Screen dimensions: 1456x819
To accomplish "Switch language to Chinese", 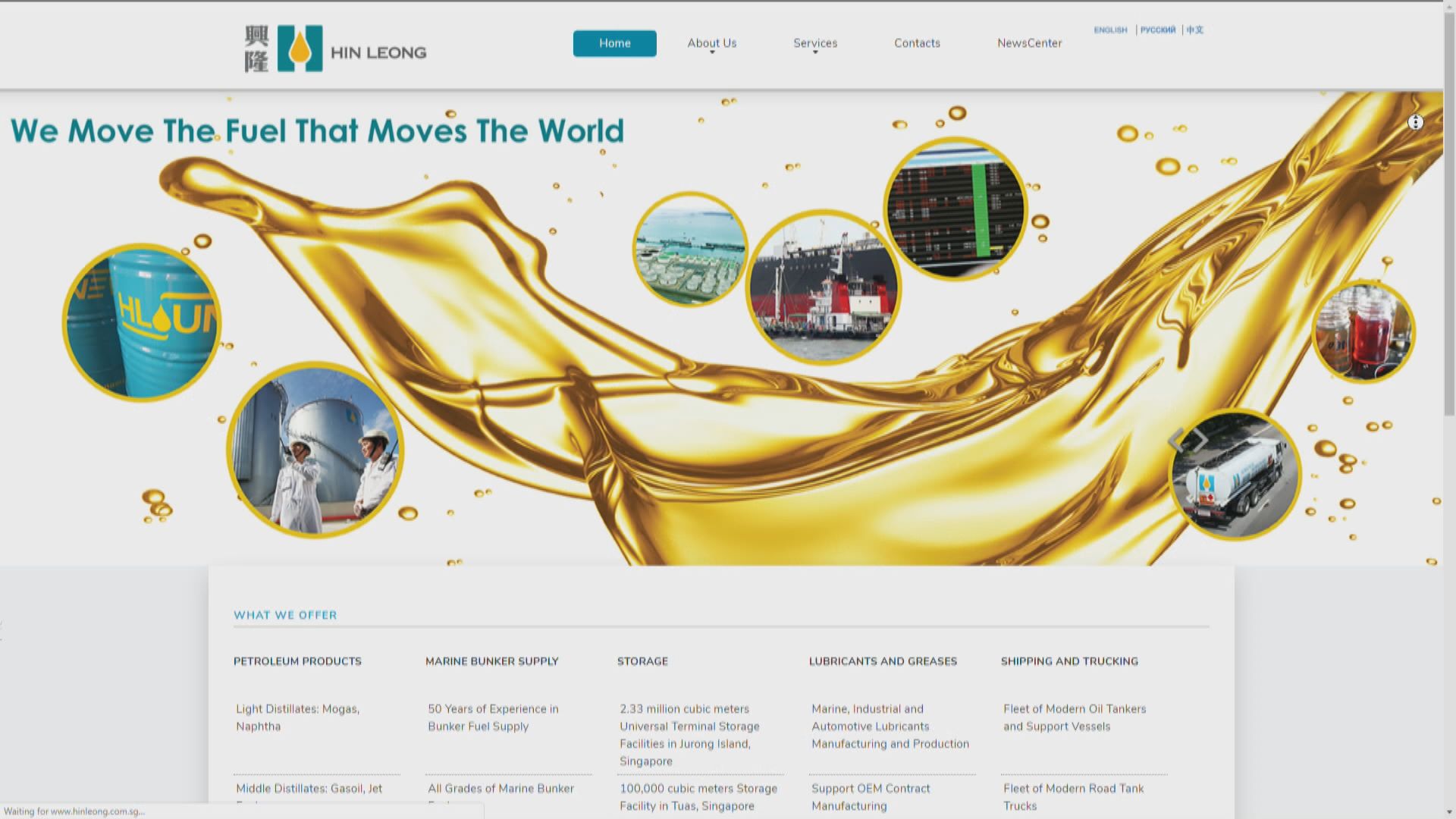I will (1195, 30).
